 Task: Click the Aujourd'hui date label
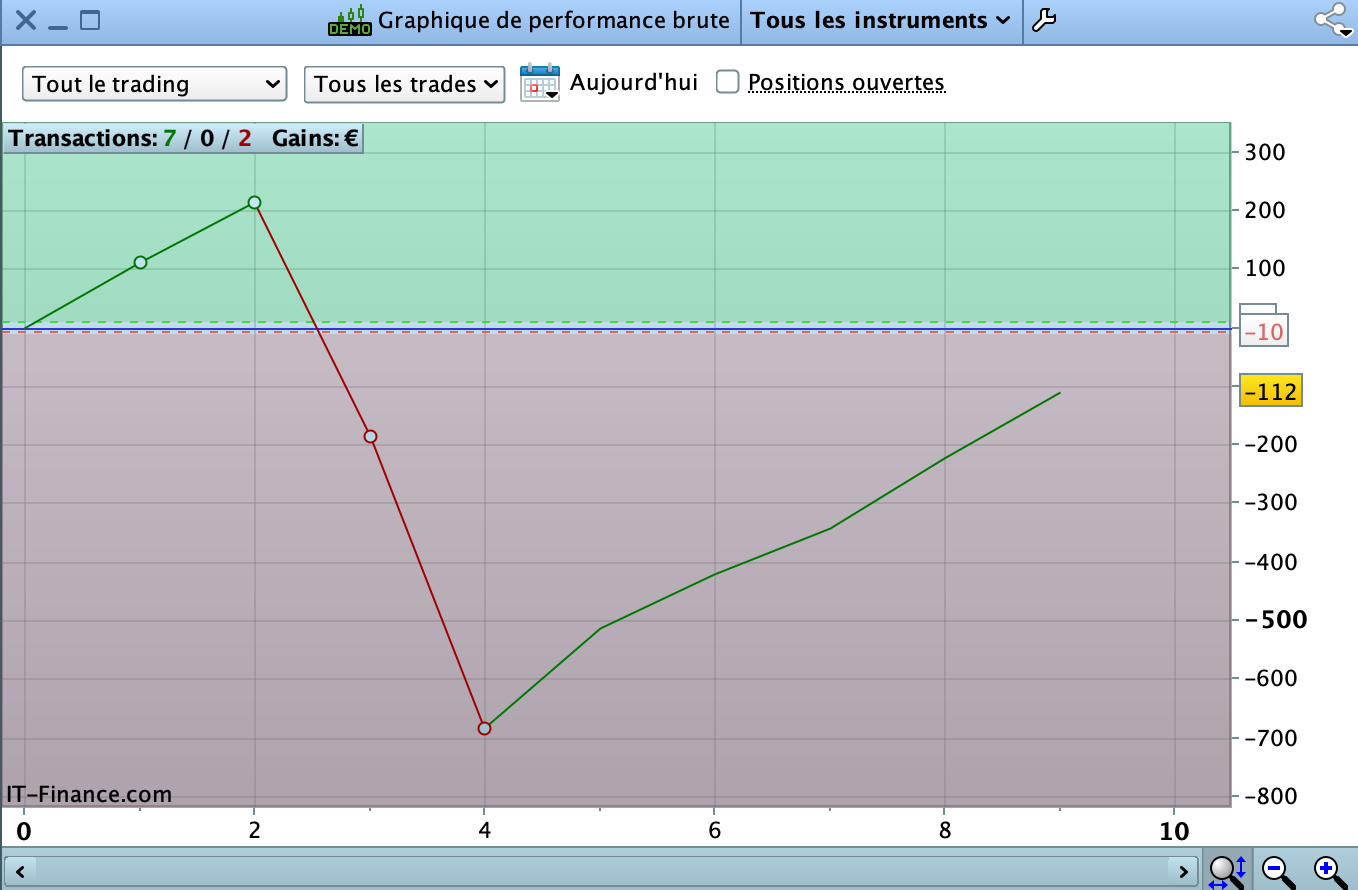click(634, 82)
